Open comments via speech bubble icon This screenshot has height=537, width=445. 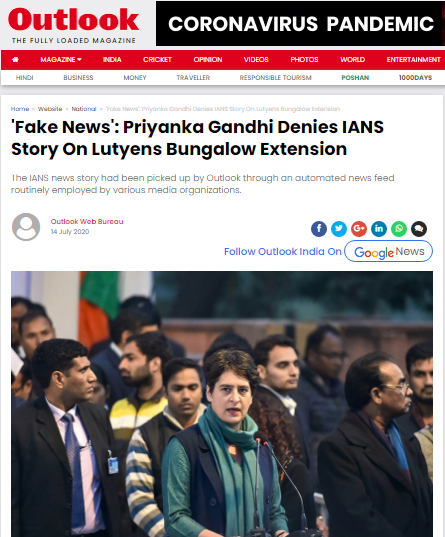tap(419, 228)
